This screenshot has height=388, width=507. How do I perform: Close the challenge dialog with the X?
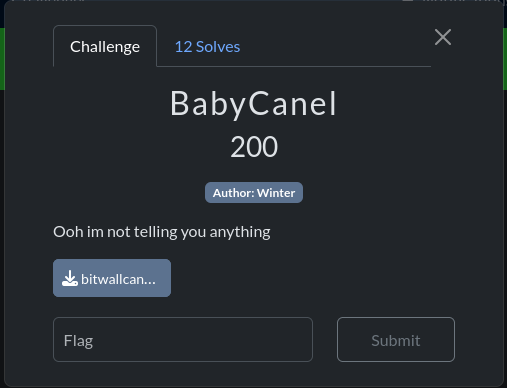(443, 37)
